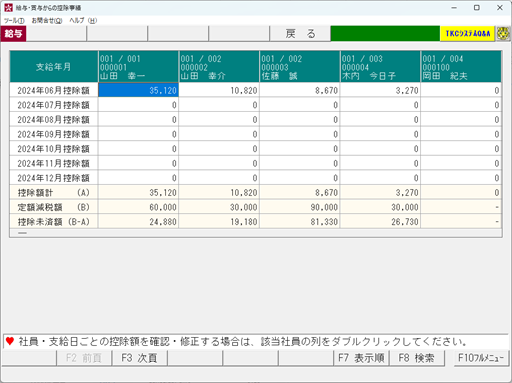Select the 2024年10月控除額 row label
Viewport: 512px width, 383px height.
coord(54,149)
